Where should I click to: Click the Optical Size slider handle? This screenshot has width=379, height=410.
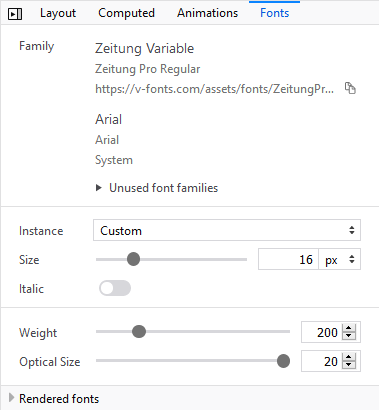tap(283, 361)
